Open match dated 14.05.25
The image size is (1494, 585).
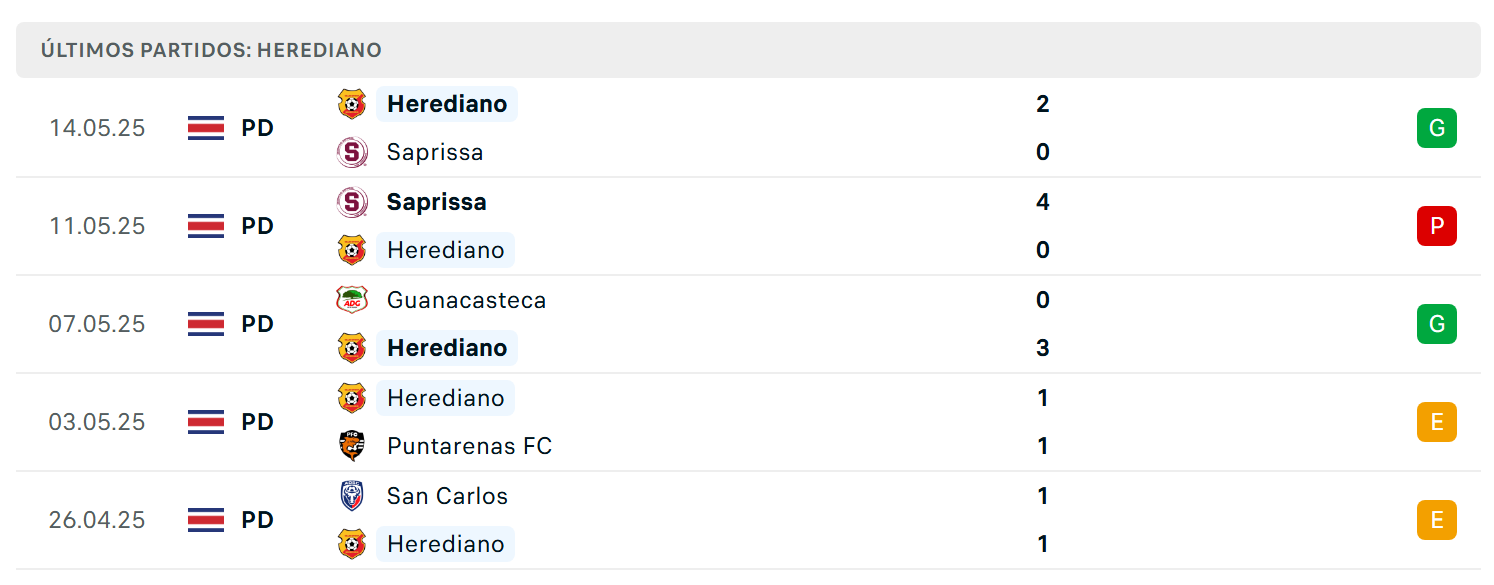[x=748, y=128]
